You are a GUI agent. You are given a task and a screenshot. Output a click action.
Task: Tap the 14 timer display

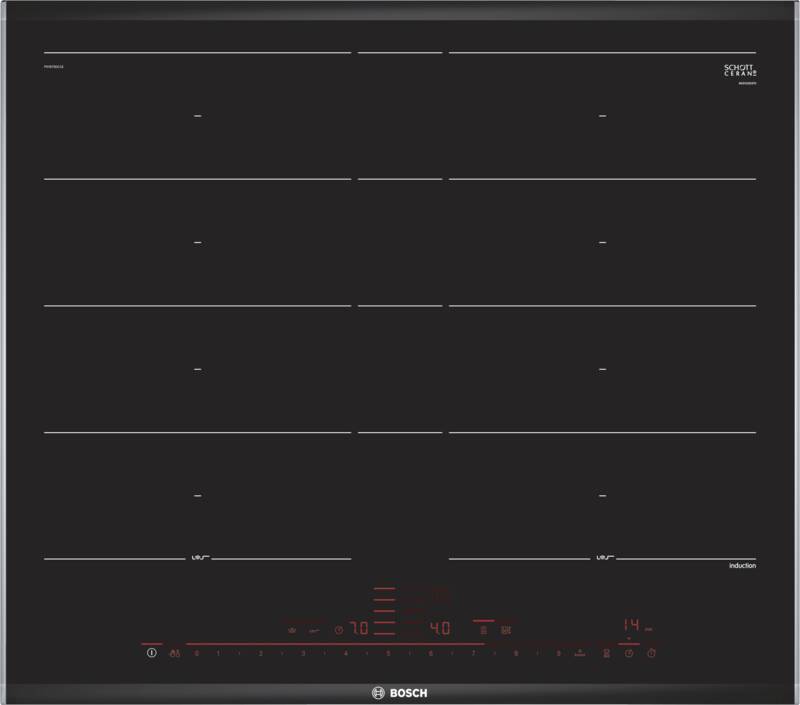632,625
